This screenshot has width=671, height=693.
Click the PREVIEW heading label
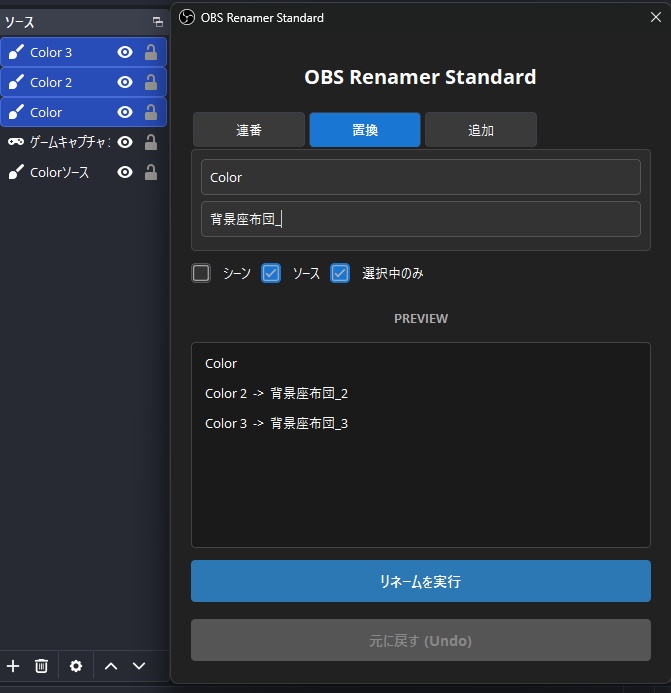(421, 318)
